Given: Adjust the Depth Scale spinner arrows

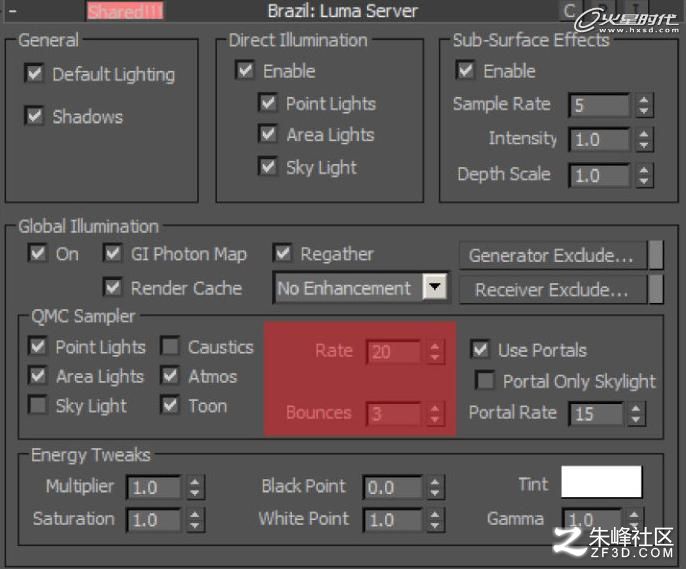Looking at the screenshot, I should click(644, 175).
